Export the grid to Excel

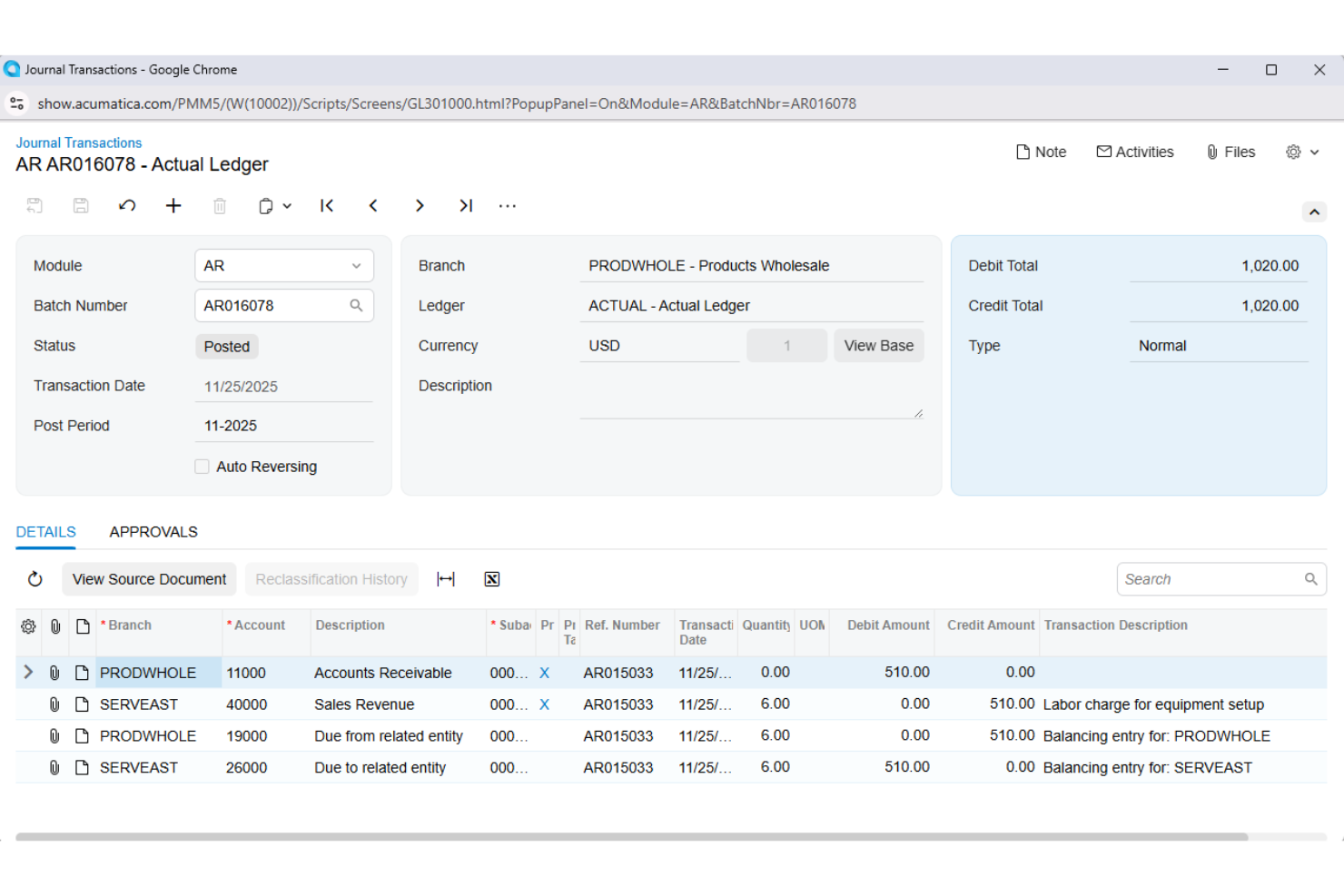tap(491, 578)
